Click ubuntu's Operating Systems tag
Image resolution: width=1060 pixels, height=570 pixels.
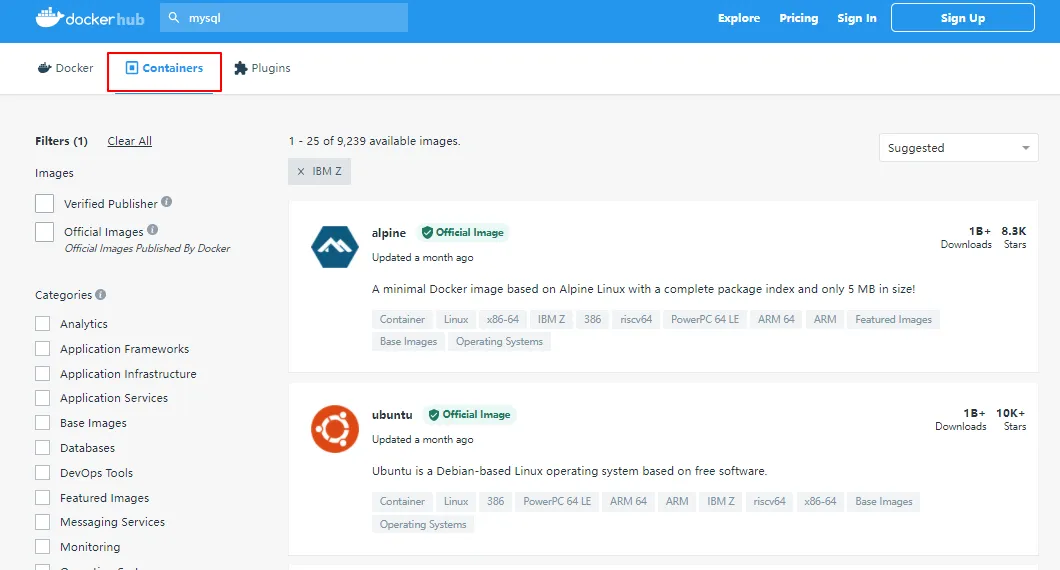coord(423,524)
